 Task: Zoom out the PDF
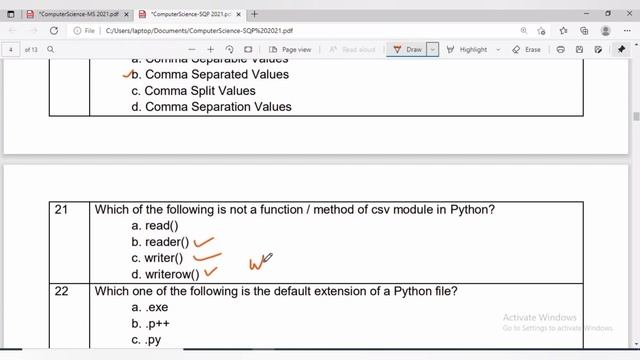coord(192,49)
